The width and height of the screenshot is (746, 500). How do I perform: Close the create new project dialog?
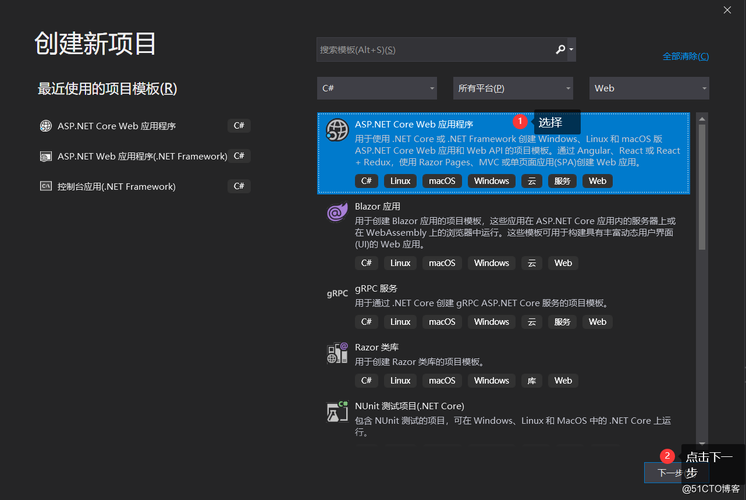tap(727, 10)
